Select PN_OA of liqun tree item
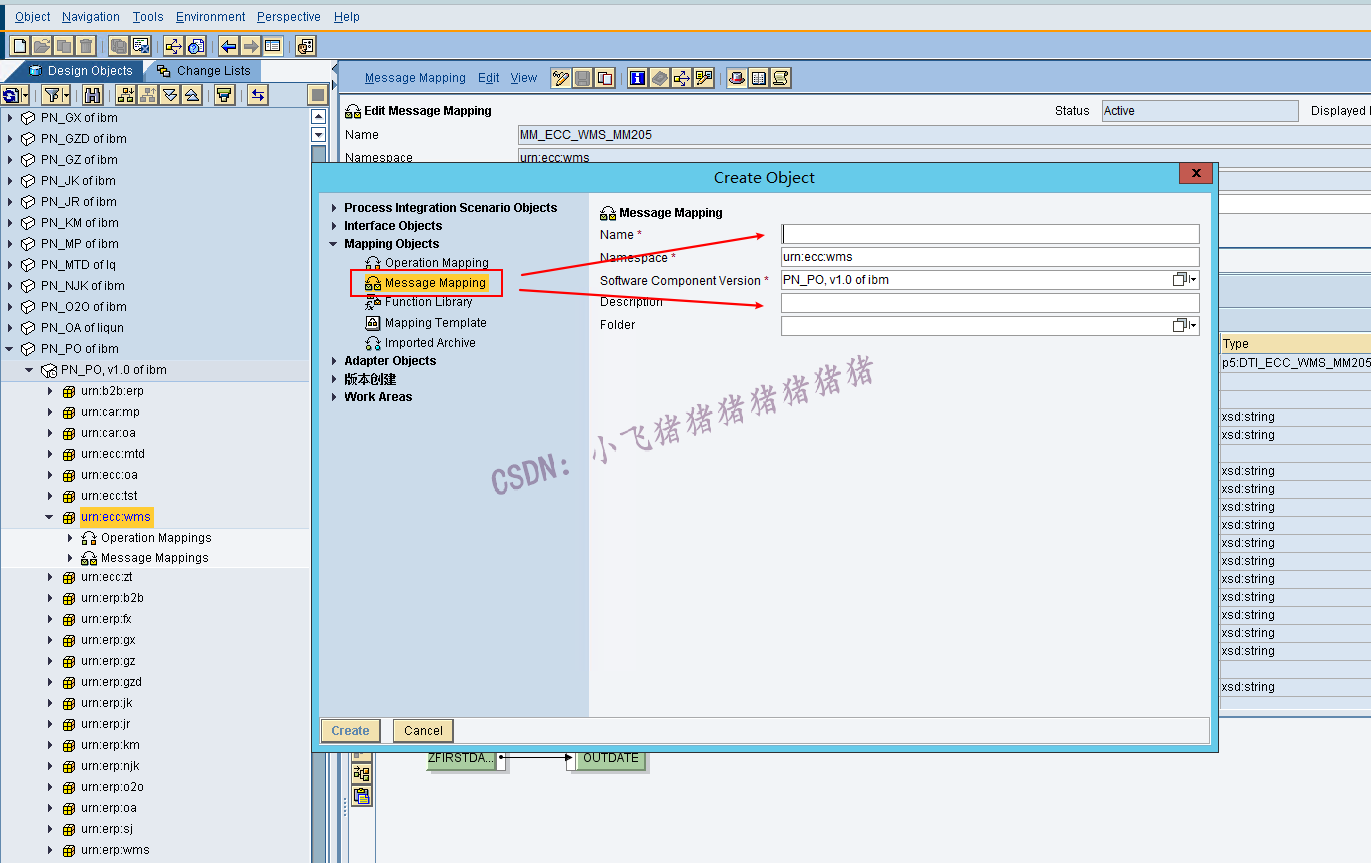The image size is (1371, 863). point(82,328)
